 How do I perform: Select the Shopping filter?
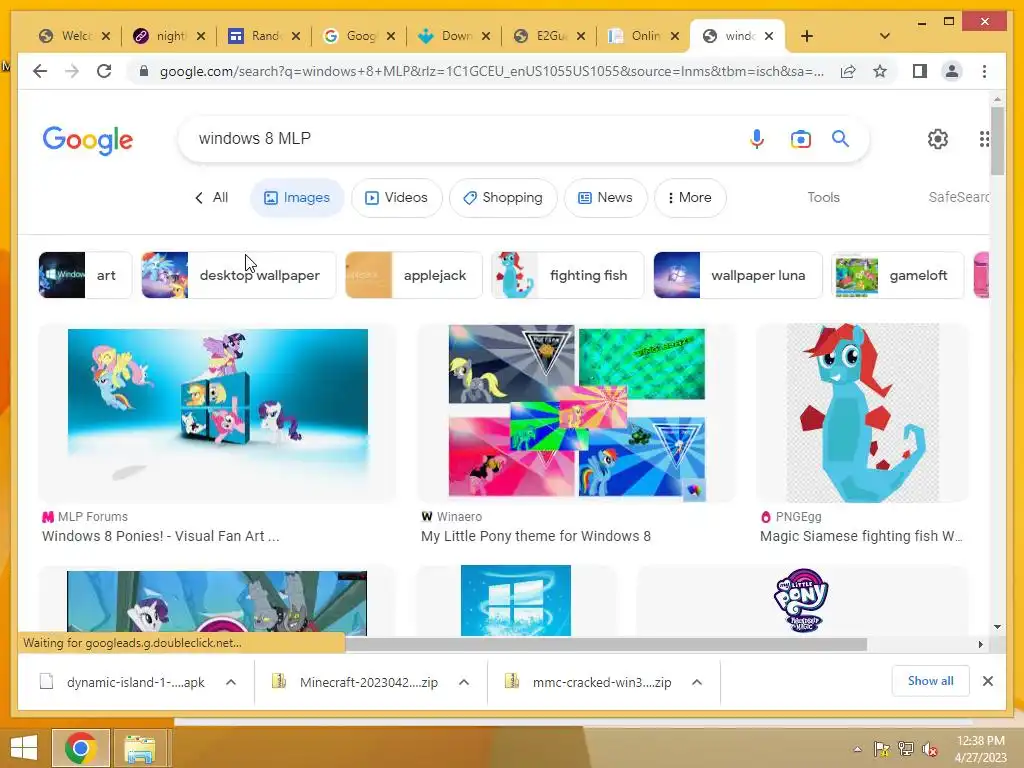(x=503, y=197)
